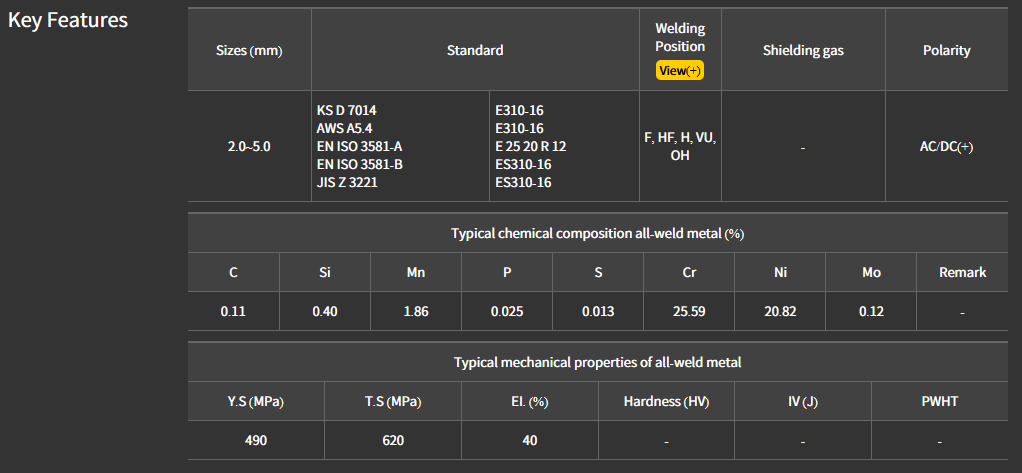The image size is (1022, 473).
Task: Click the Typical chemical composition table title
Action: (x=598, y=233)
